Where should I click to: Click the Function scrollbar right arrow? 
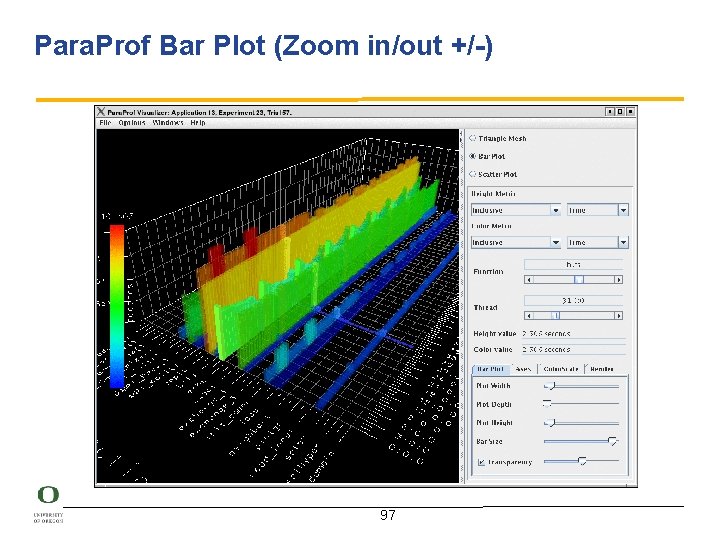pos(619,280)
